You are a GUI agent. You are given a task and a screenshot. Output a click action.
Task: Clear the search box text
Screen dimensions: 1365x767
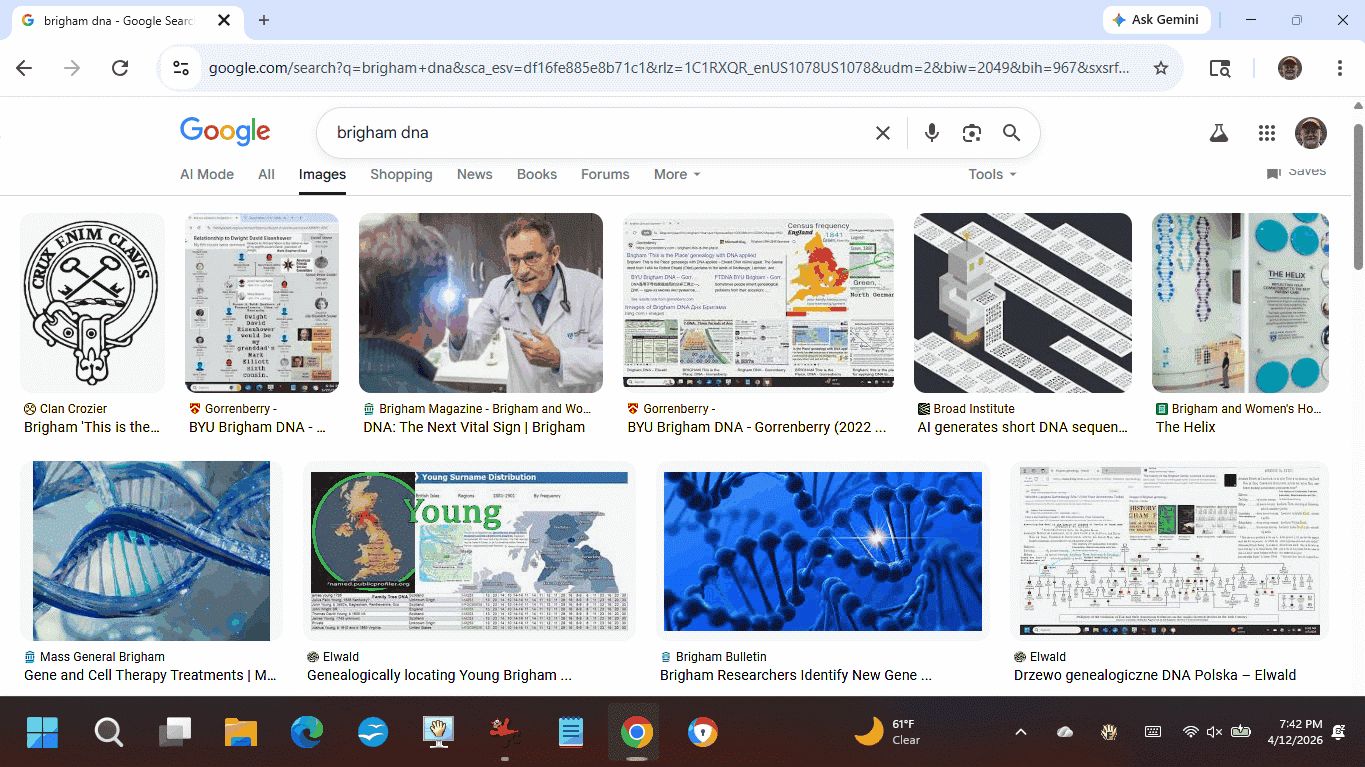882,133
